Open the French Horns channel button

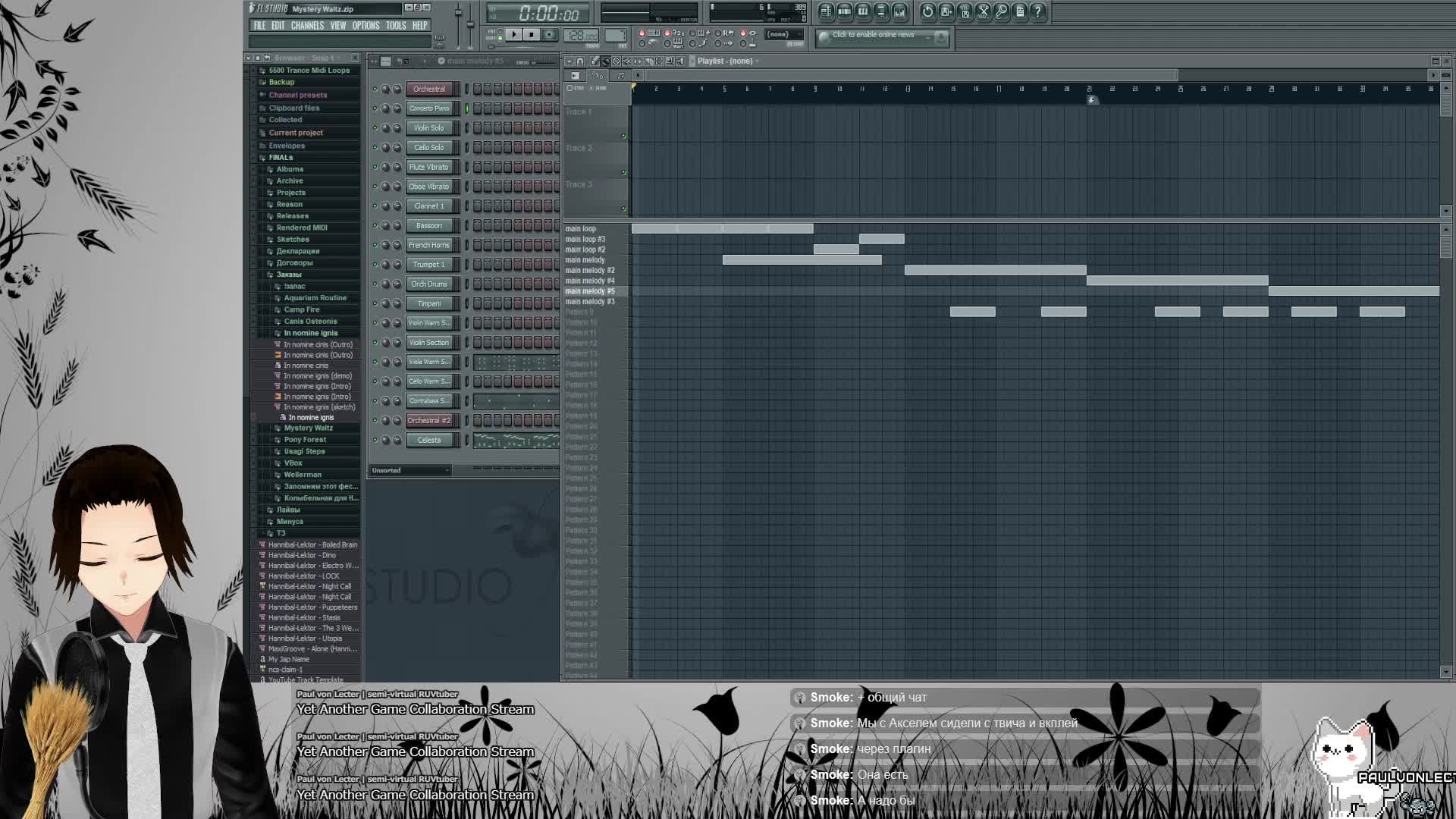pos(429,245)
